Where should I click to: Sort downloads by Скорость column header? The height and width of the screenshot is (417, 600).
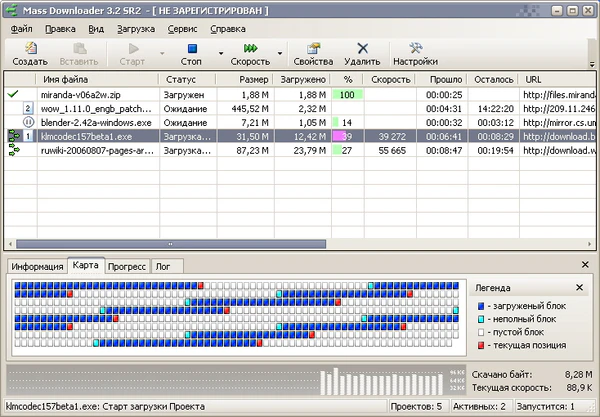tap(389, 78)
